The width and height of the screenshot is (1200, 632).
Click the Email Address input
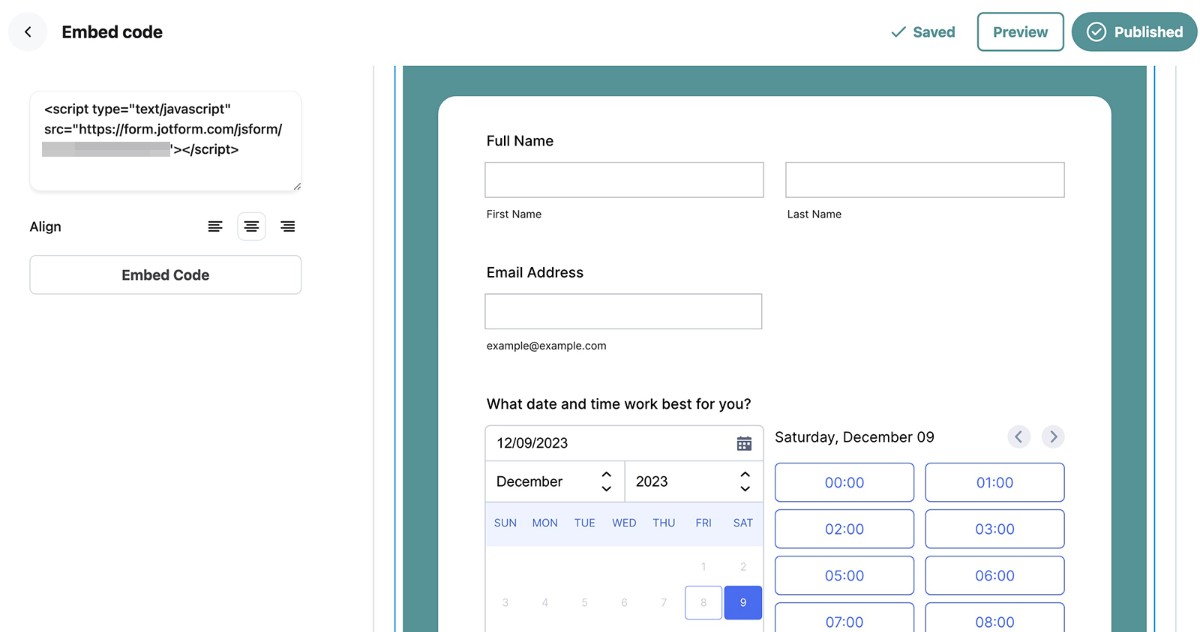(623, 311)
